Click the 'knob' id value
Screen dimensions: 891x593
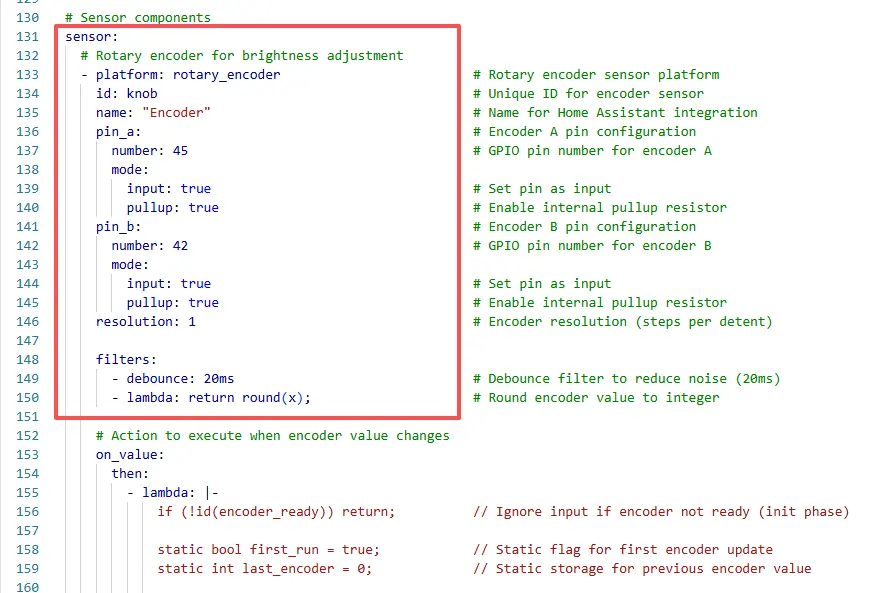[142, 93]
